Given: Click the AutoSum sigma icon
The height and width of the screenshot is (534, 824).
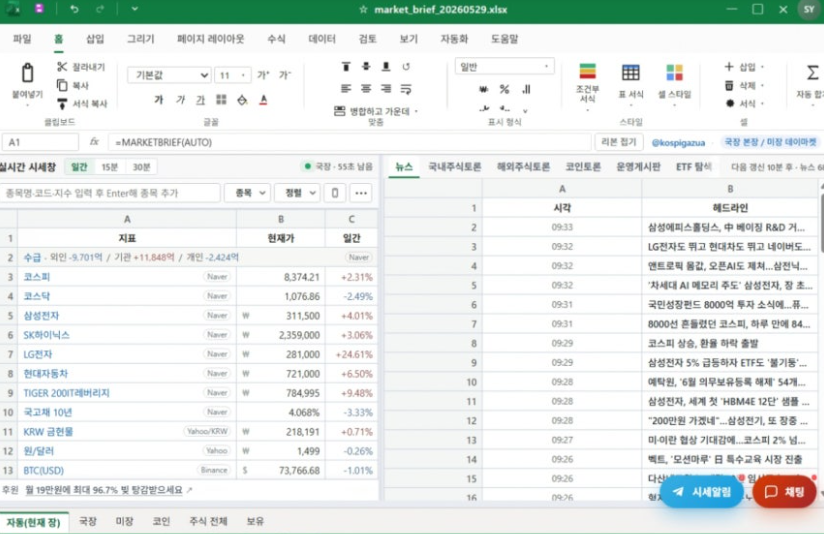Looking at the screenshot, I should tap(812, 73).
